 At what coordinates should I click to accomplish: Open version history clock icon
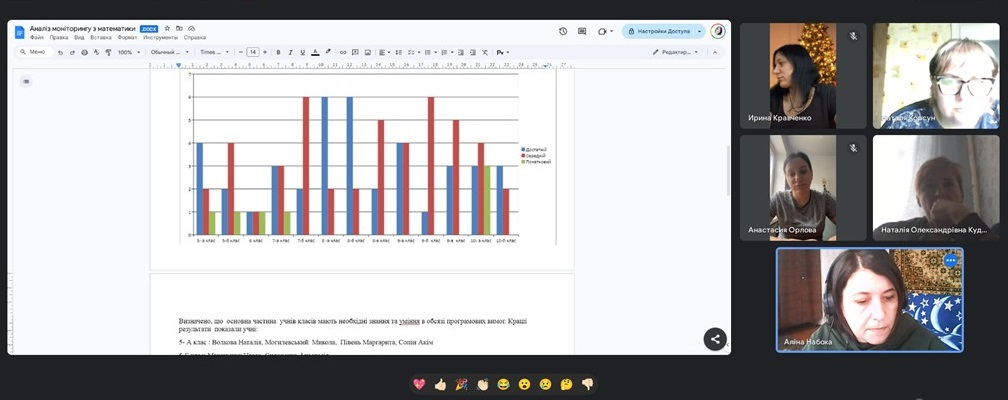563,31
